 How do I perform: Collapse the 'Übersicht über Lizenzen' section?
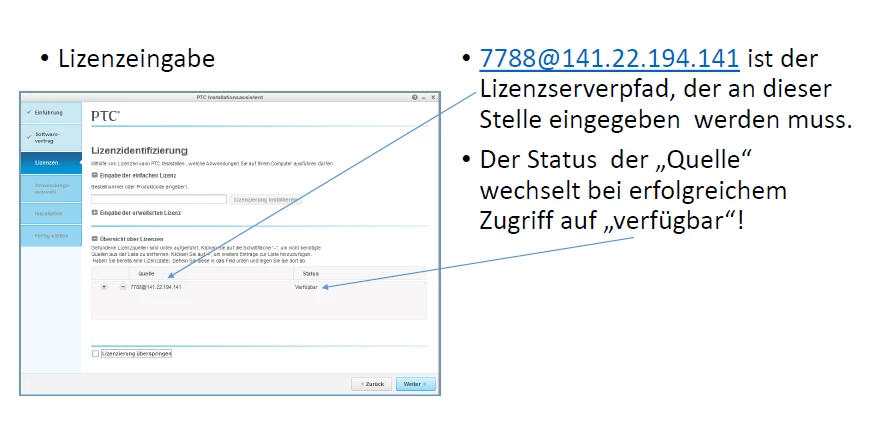(x=94, y=239)
